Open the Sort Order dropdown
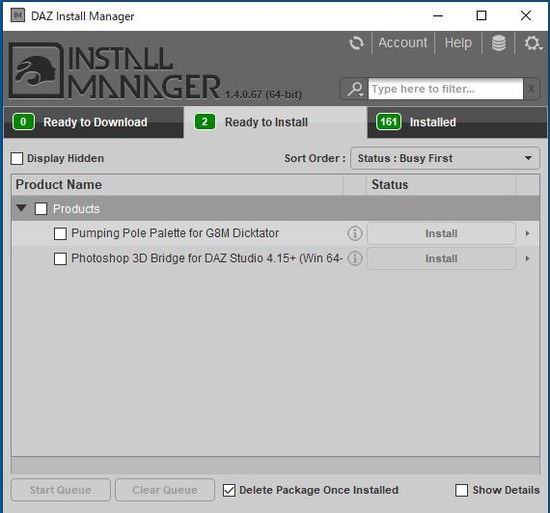This screenshot has height=513, width=550. point(445,158)
